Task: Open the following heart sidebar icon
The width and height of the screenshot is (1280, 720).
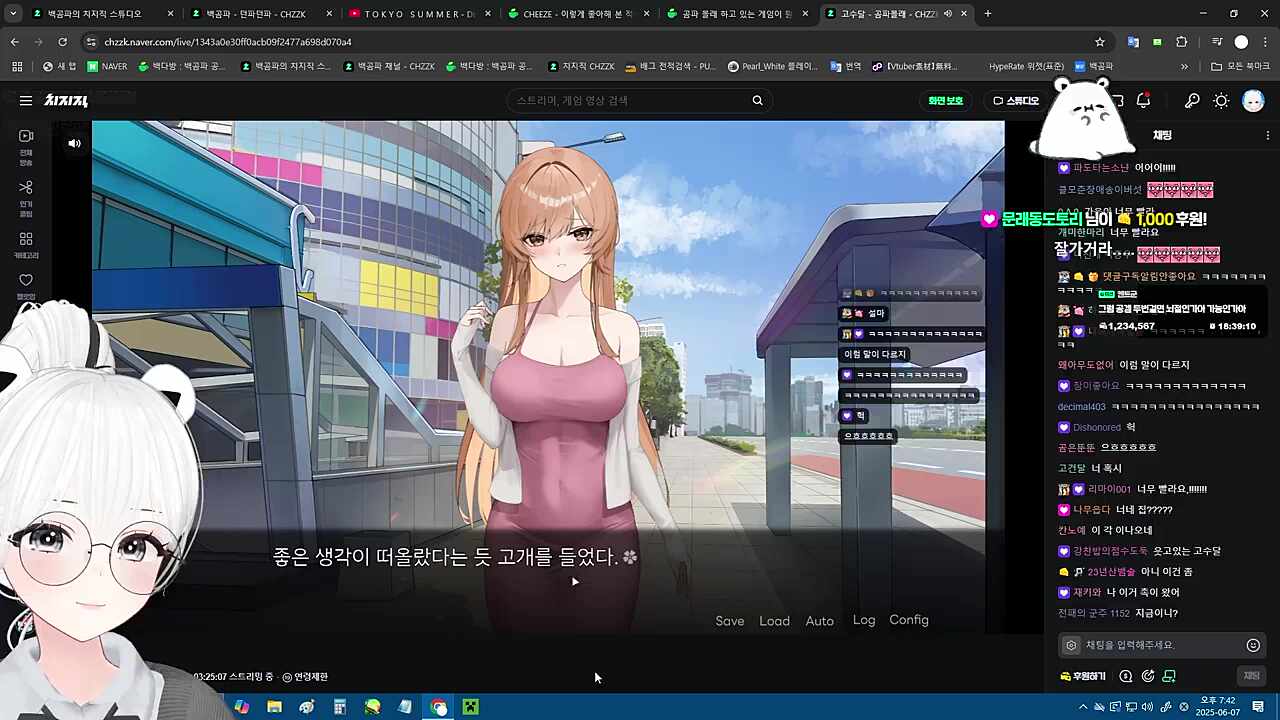Action: (26, 286)
